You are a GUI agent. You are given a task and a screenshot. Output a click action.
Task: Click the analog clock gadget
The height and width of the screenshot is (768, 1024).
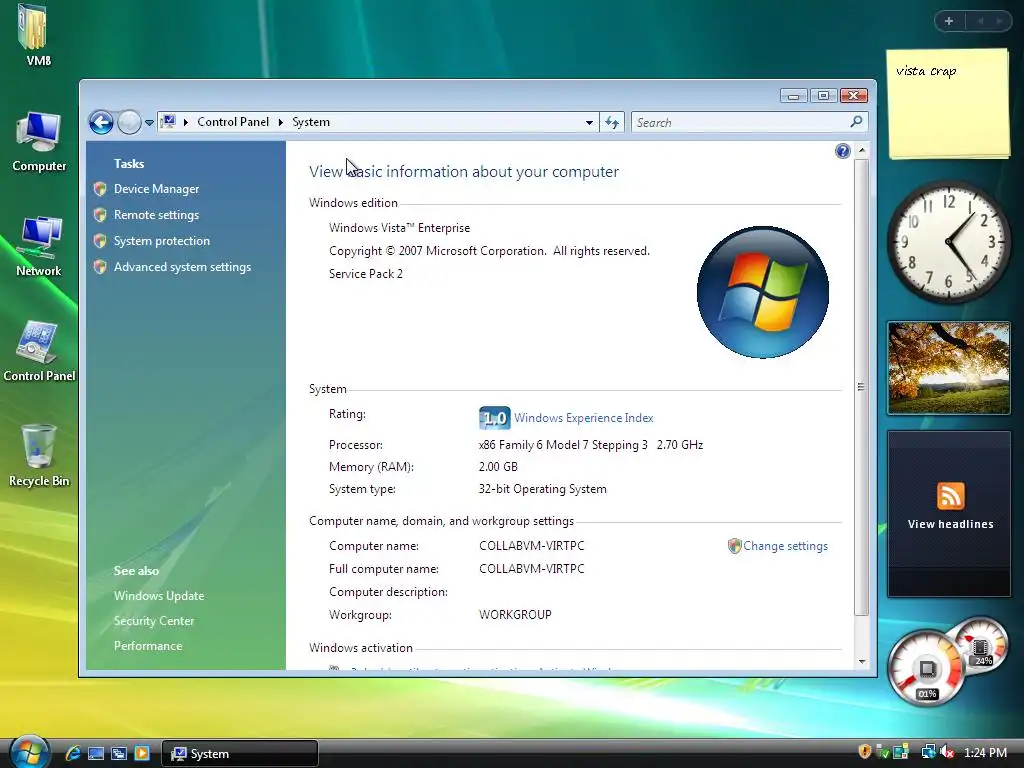(x=949, y=242)
